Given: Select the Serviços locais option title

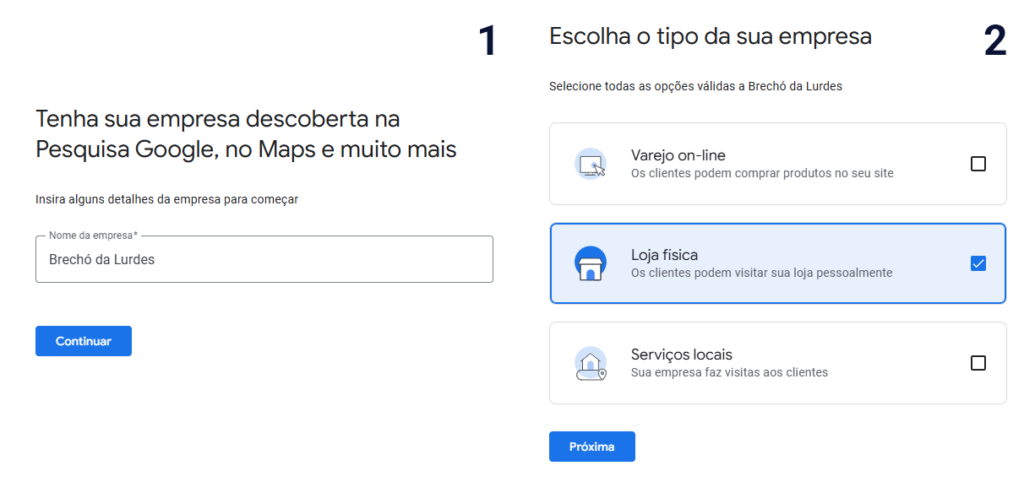Looking at the screenshot, I should 681,355.
